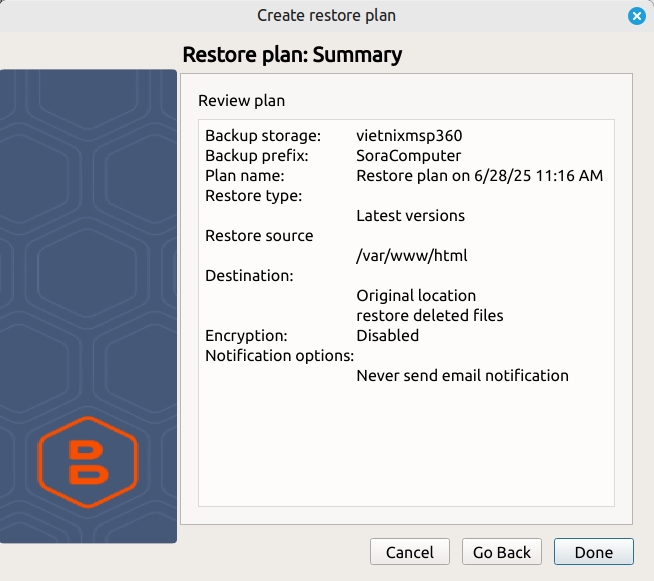Image resolution: width=654 pixels, height=581 pixels.
Task: Click the 'Restore source' label
Action: [259, 236]
